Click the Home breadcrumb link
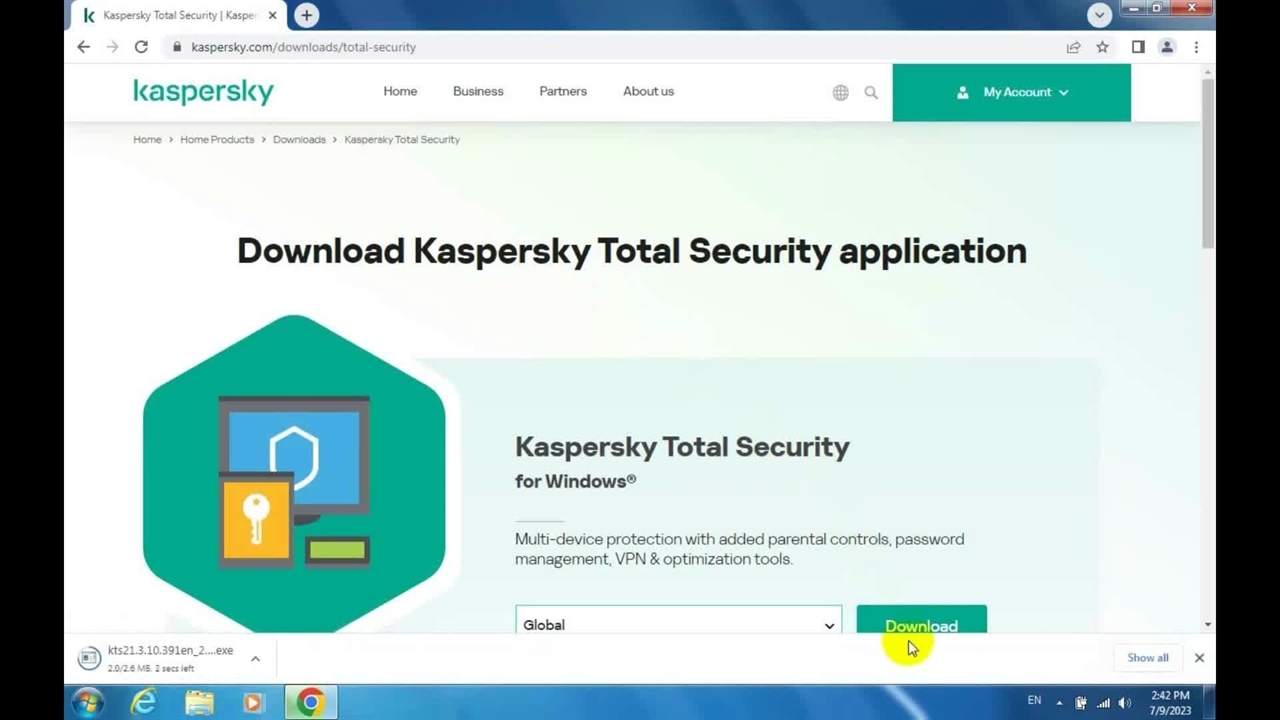This screenshot has height=720, width=1280. 147,139
